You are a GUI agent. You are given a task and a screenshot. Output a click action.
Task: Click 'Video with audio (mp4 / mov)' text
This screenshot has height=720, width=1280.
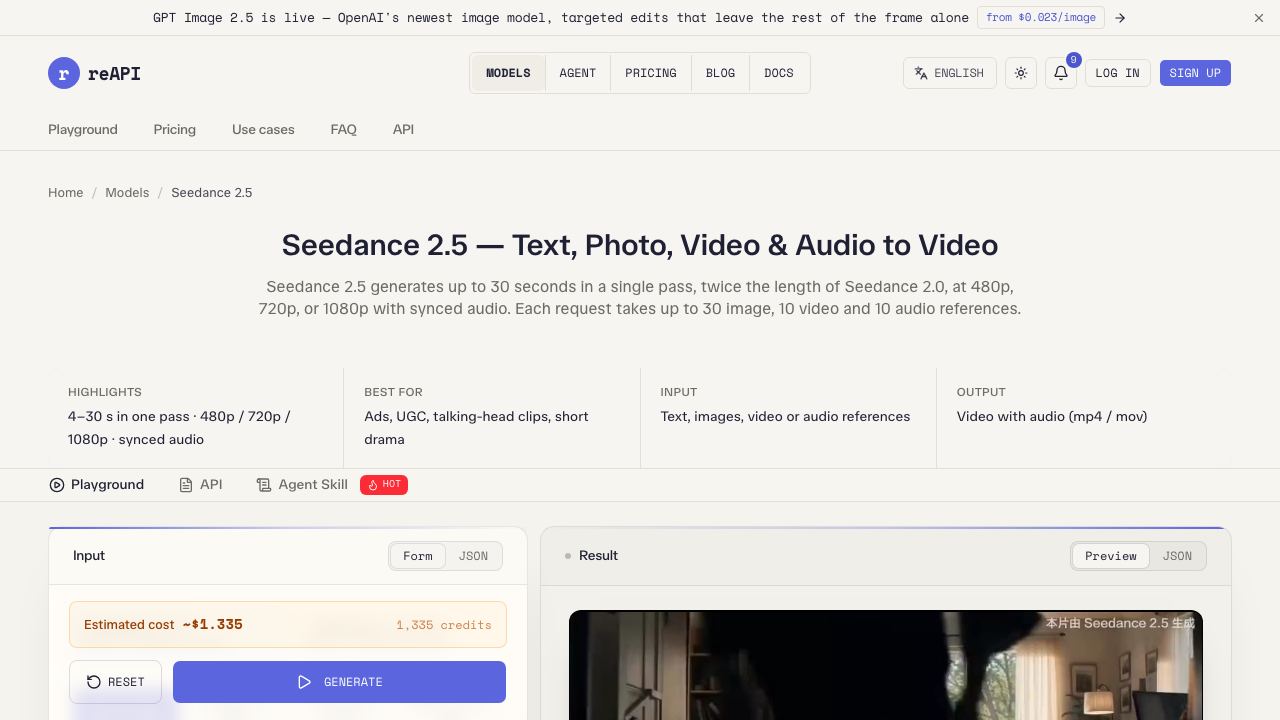1052,416
